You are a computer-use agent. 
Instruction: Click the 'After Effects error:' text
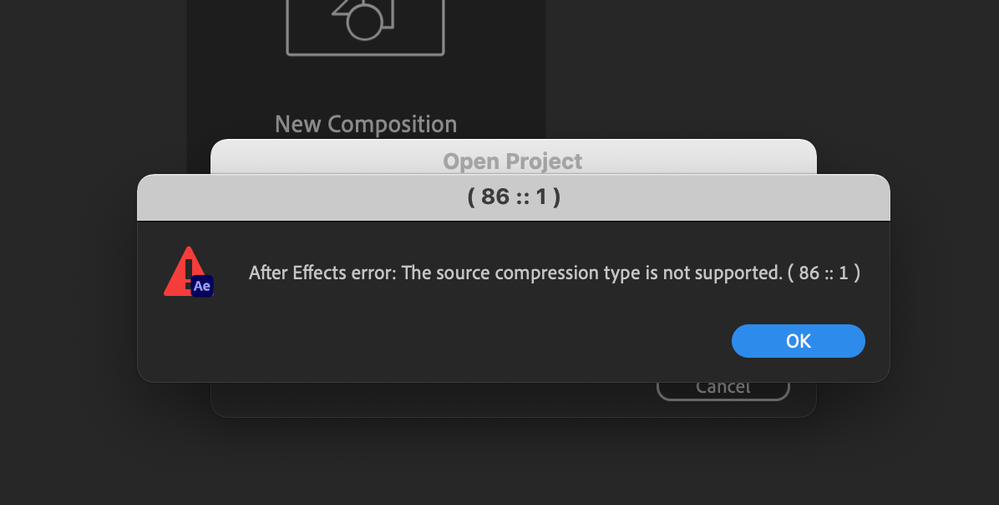tap(321, 272)
